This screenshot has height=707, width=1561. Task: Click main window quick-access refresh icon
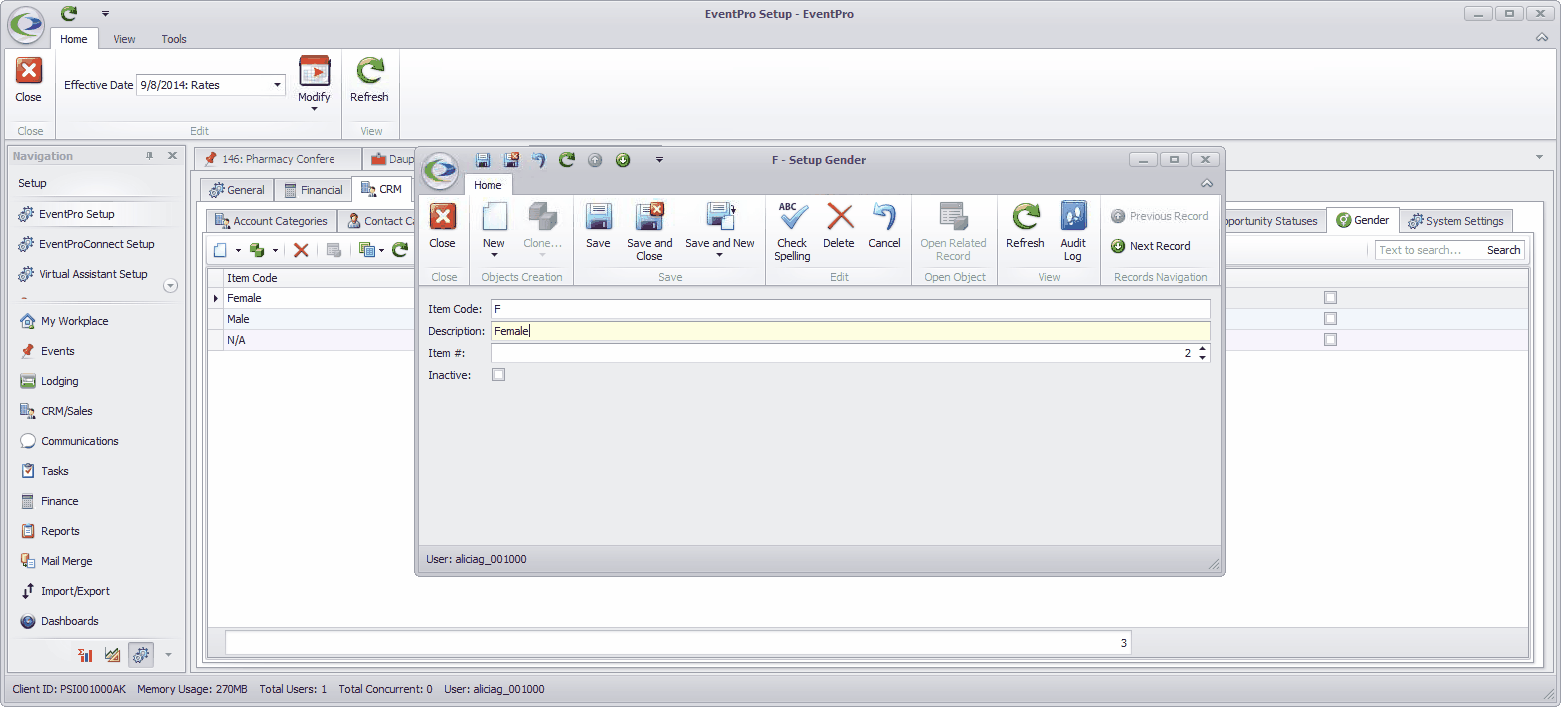[x=69, y=14]
